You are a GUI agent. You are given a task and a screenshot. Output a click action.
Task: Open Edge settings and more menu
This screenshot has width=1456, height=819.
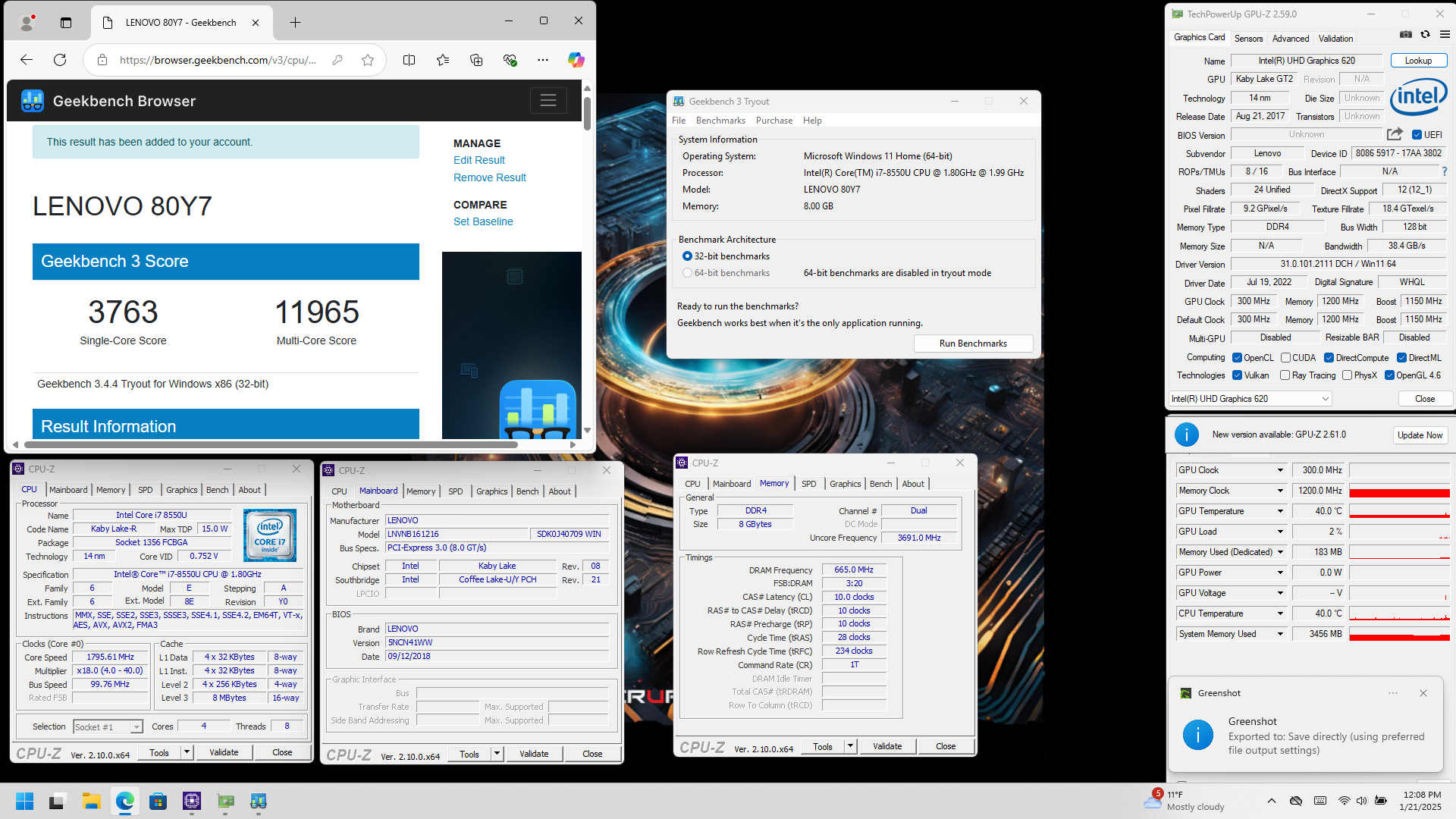click(x=543, y=60)
